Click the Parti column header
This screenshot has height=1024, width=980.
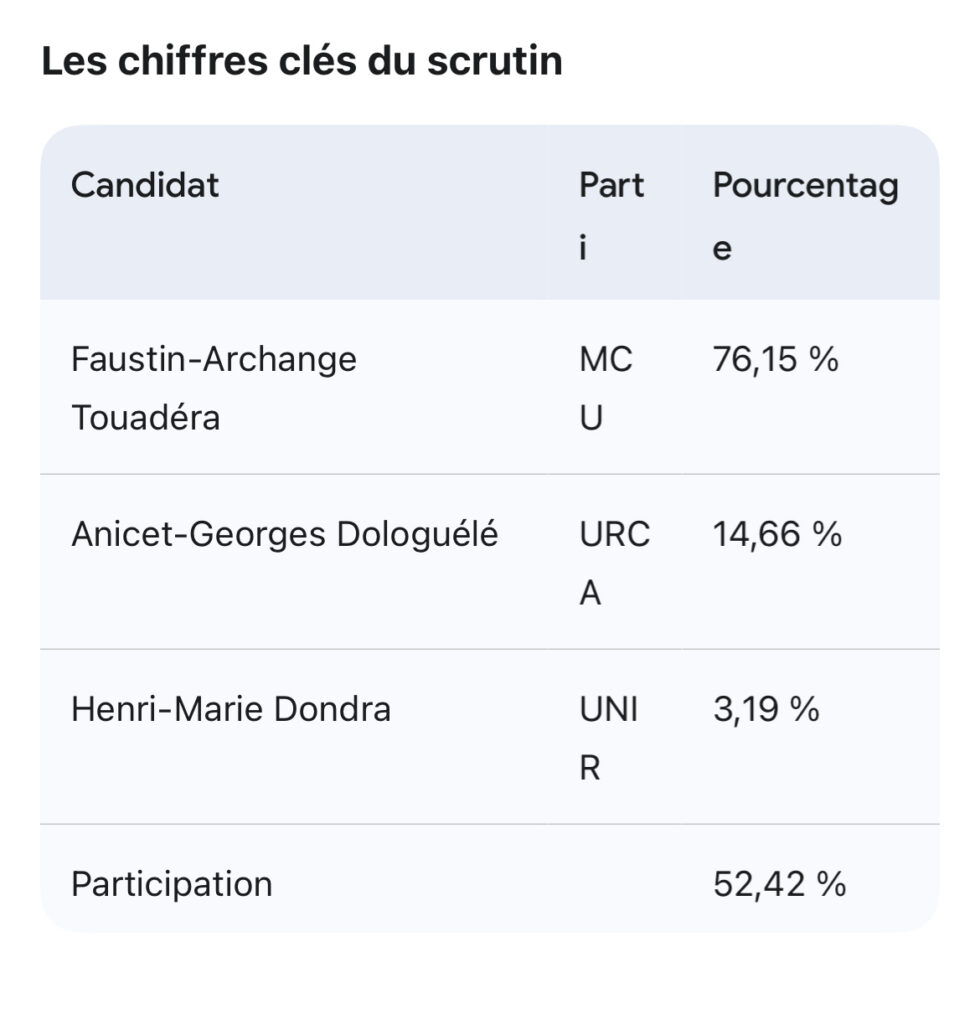click(611, 215)
